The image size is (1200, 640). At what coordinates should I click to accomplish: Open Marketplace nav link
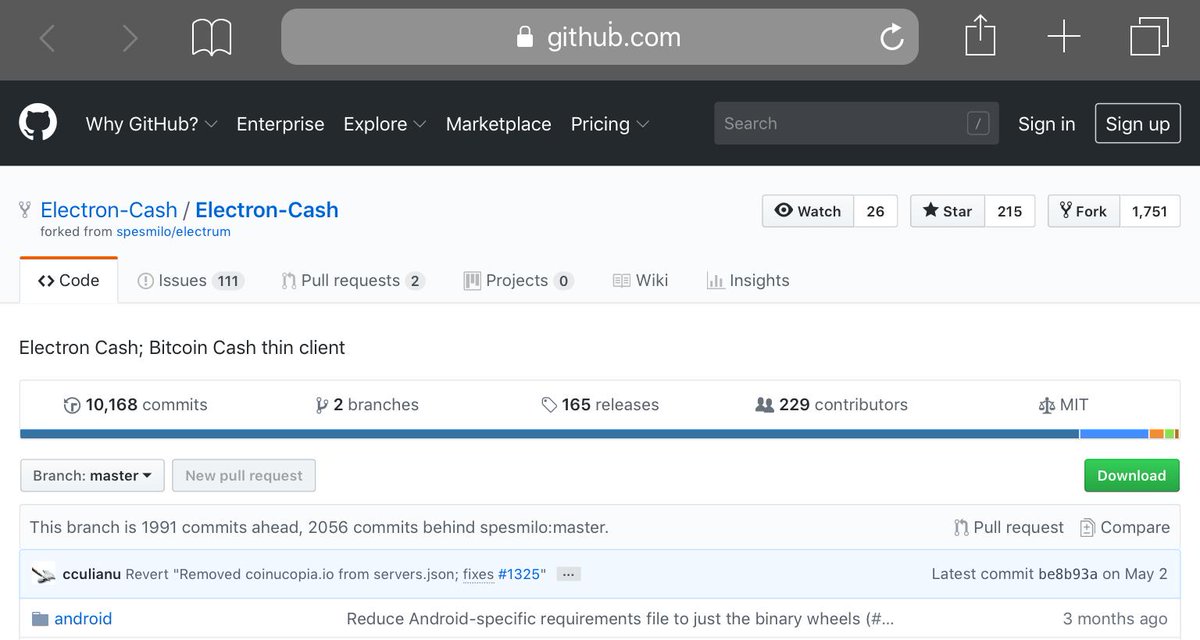(498, 124)
